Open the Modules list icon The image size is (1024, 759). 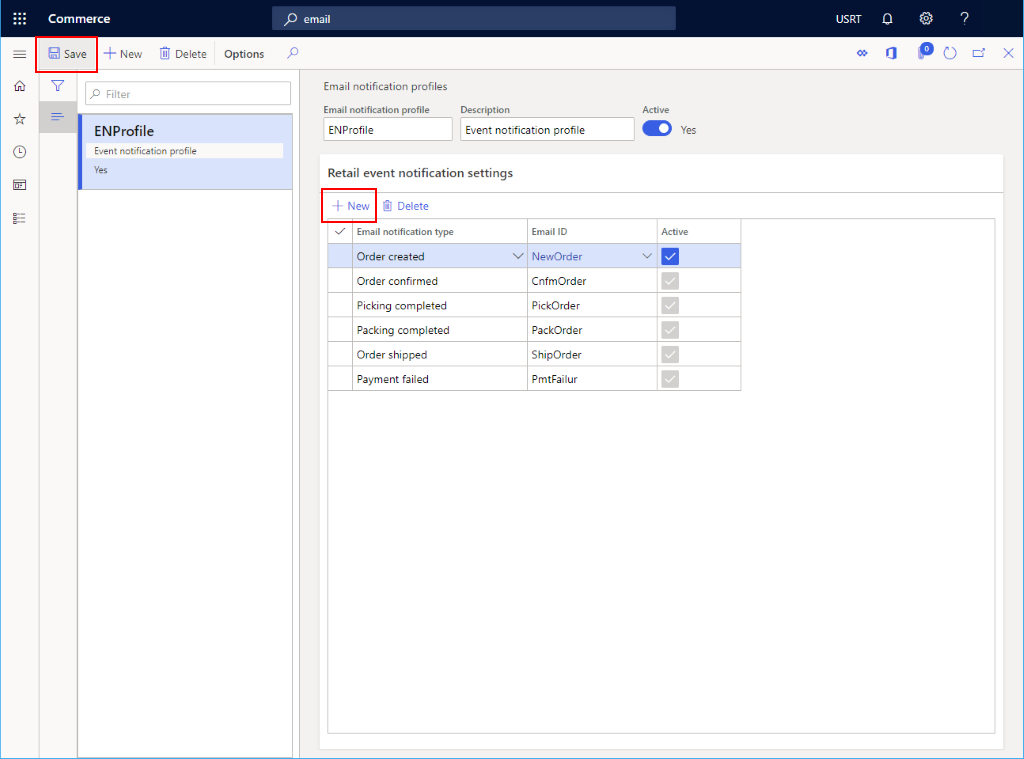tap(19, 217)
